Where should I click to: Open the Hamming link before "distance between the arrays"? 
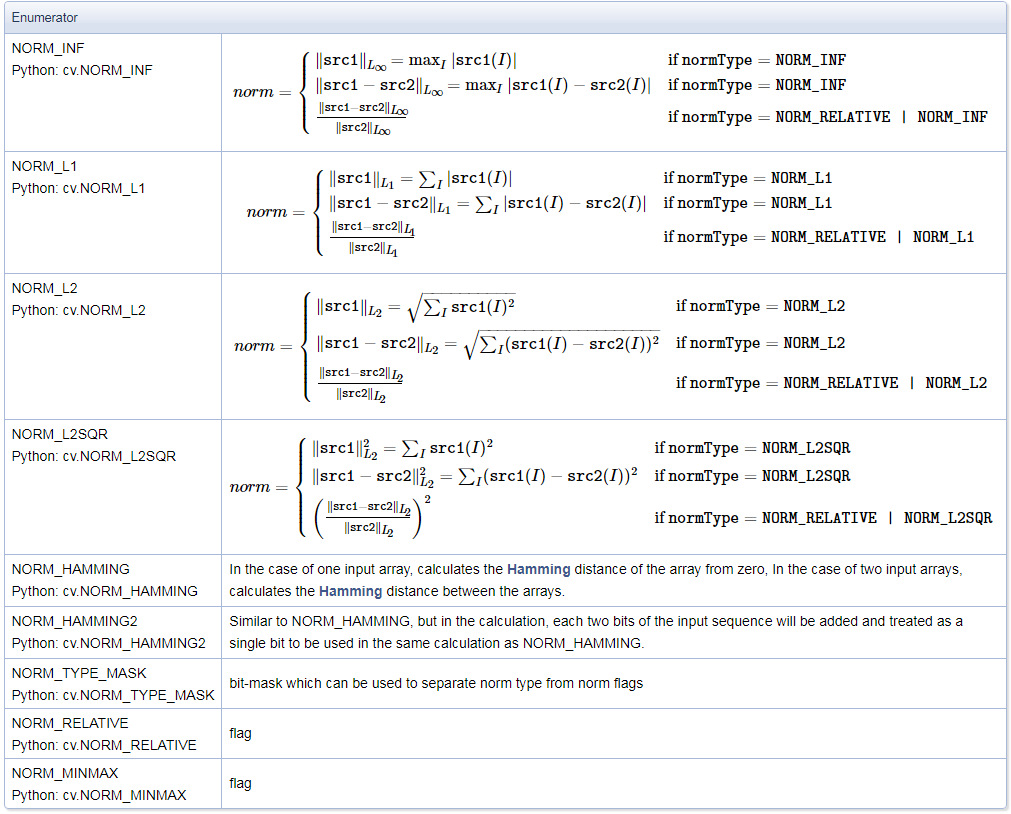(350, 591)
